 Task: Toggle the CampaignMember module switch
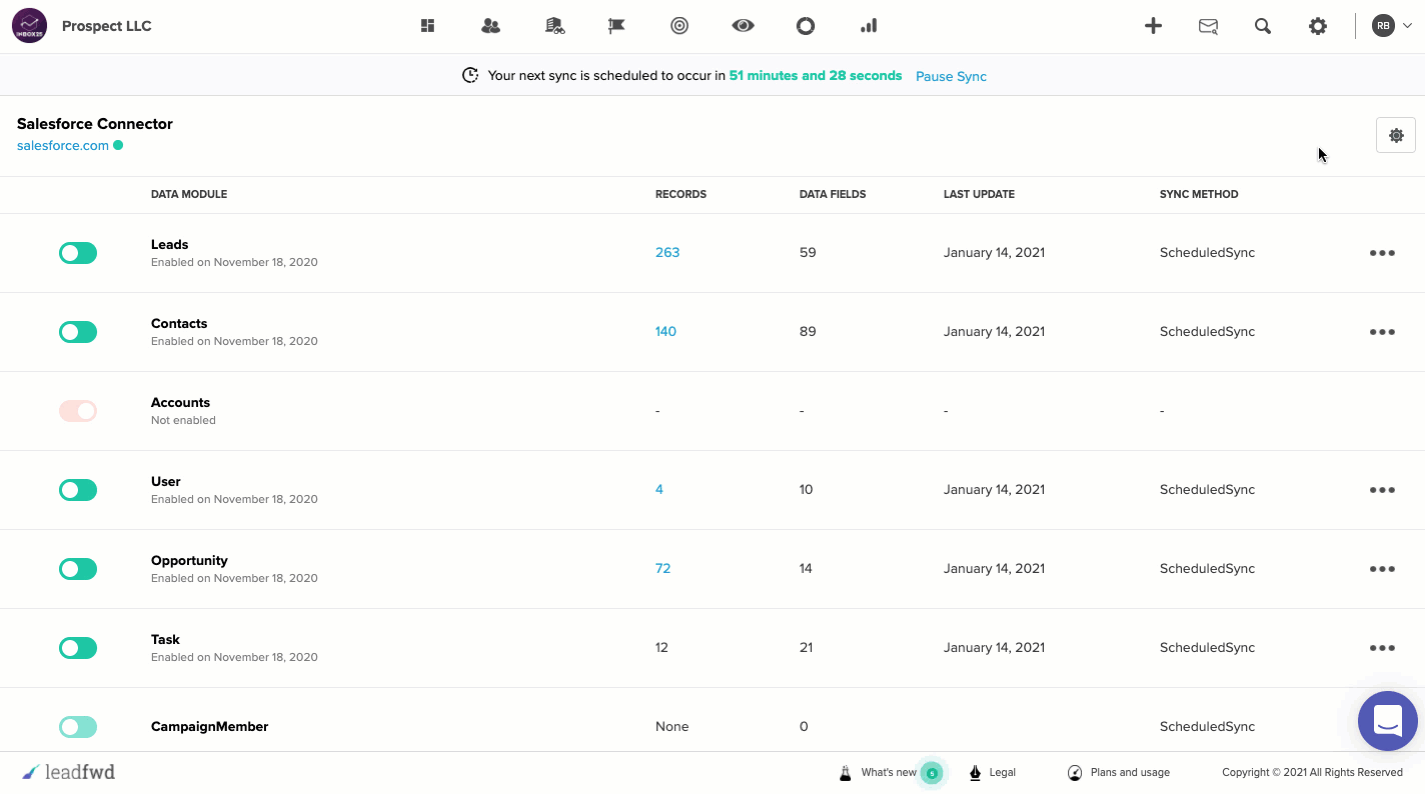pos(78,727)
